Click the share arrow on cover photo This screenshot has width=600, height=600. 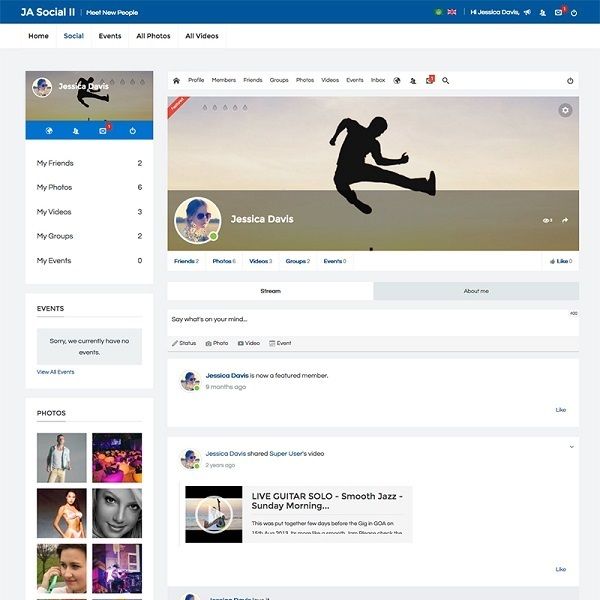click(565, 220)
